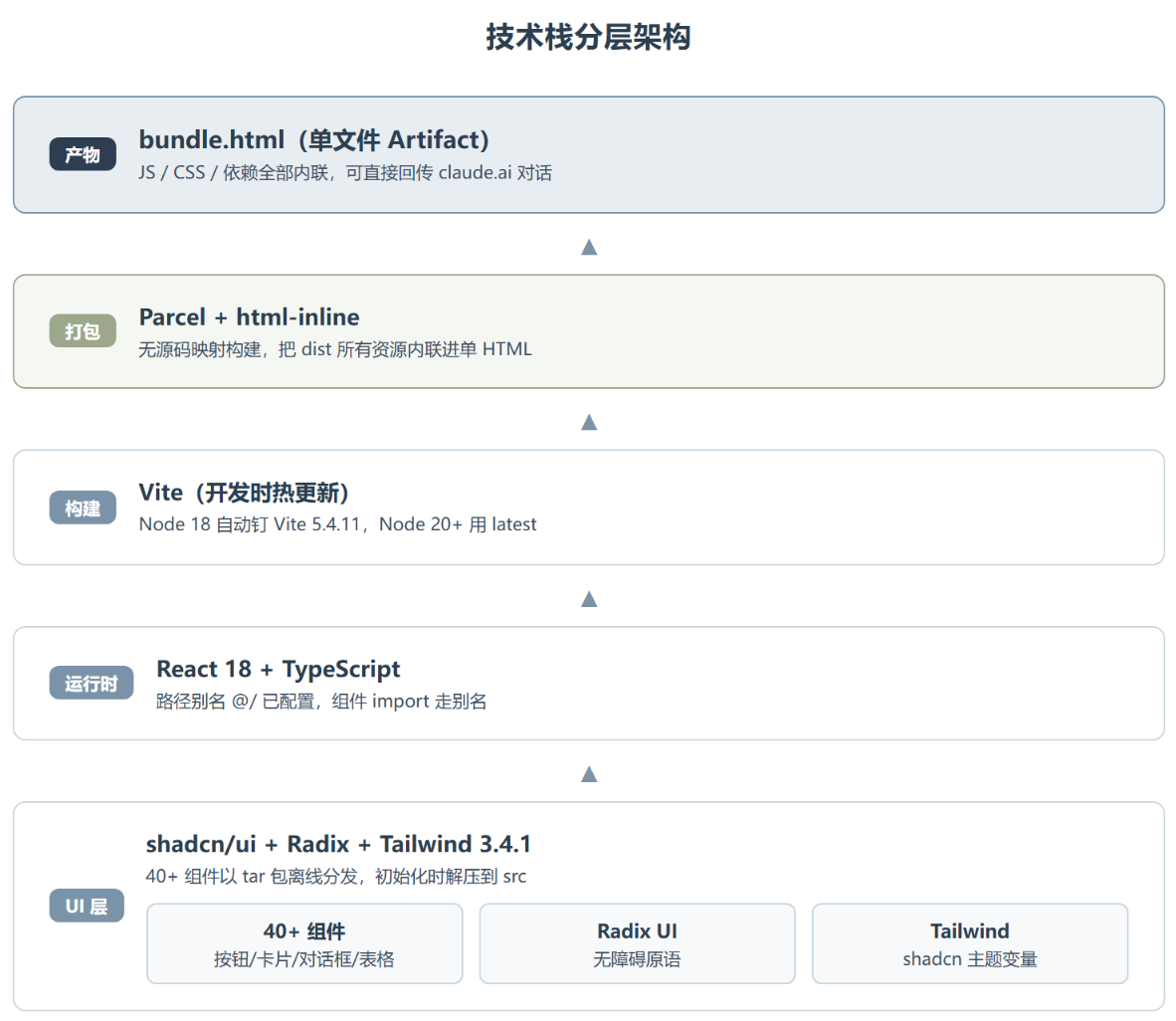The image size is (1176, 1021).
Task: Click the 40+ 组件以 tar 包离线分发 text
Action: [x=336, y=877]
